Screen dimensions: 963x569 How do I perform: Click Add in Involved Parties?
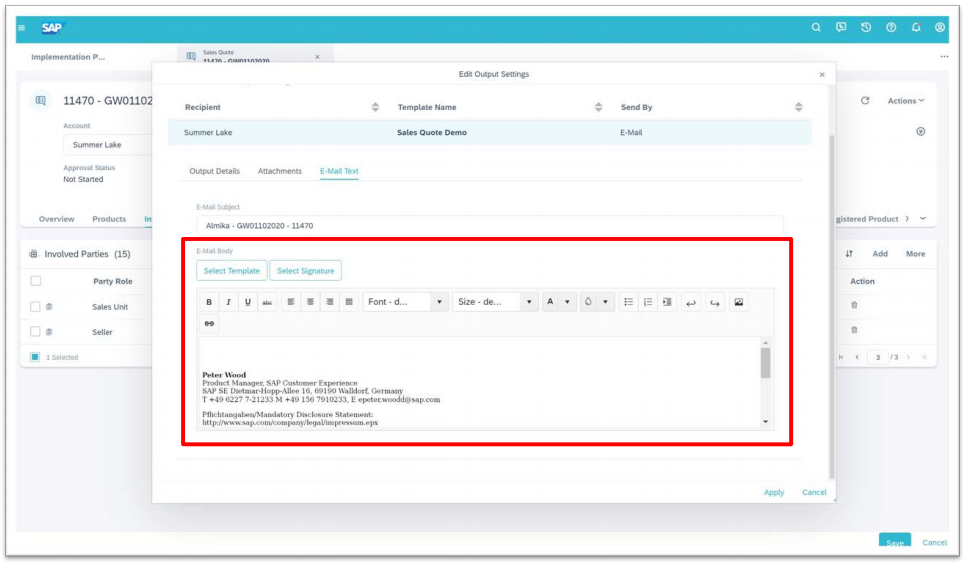pyautogui.click(x=880, y=254)
